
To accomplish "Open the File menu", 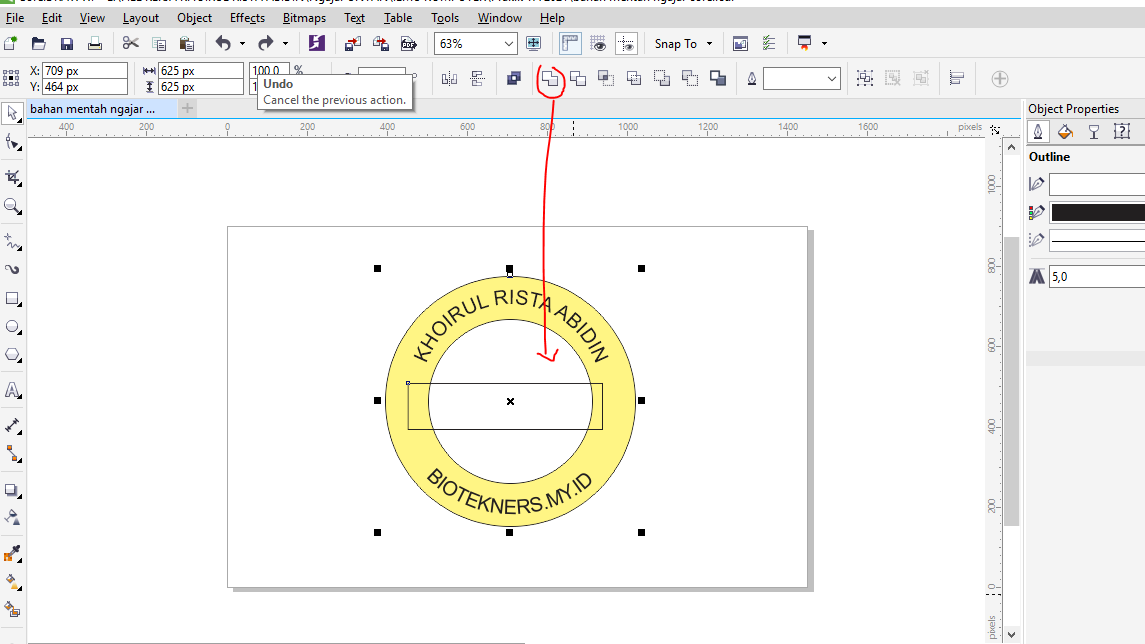I will click(15, 18).
